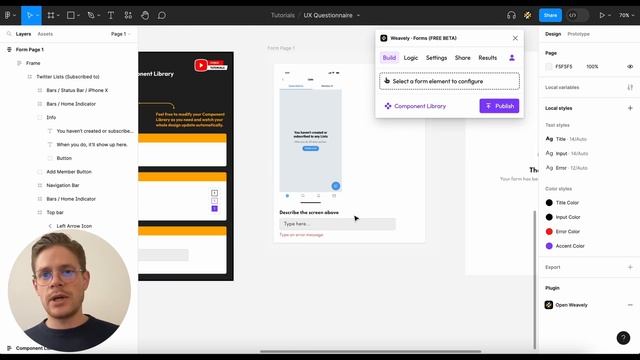
Task: Select the Error Color red swatch
Action: click(549, 231)
